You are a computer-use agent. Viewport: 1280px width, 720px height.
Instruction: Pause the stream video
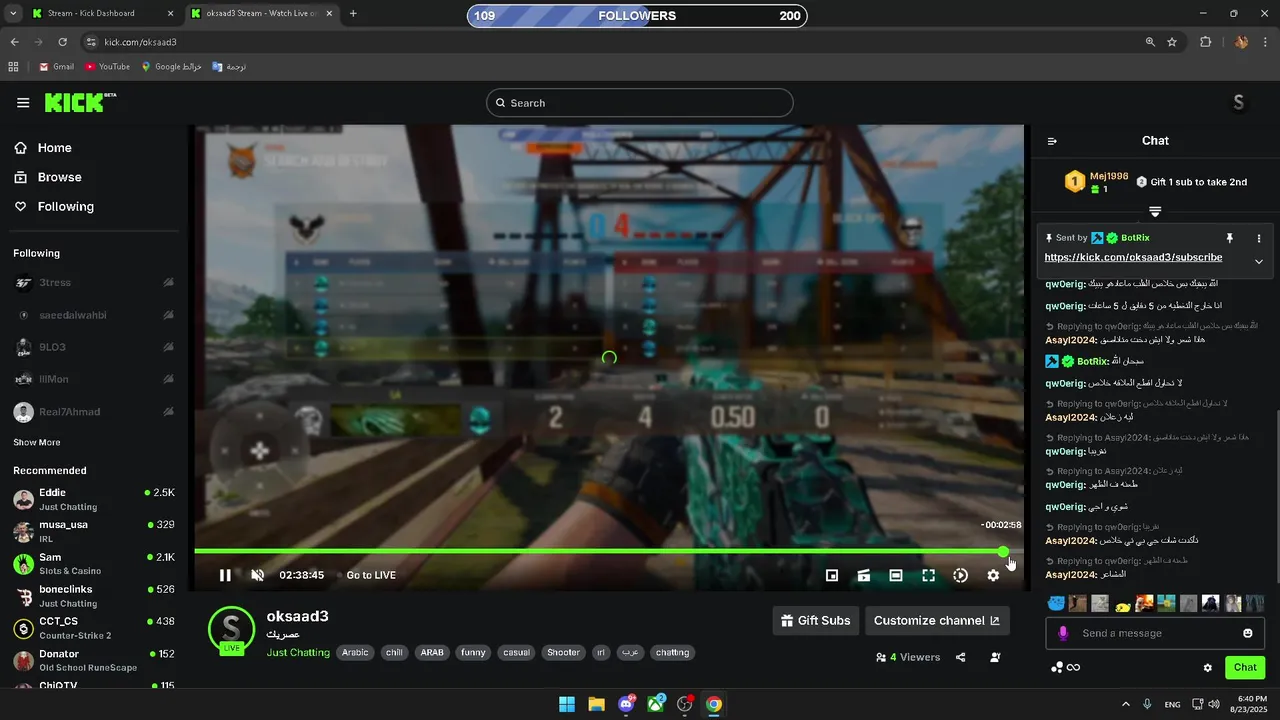(x=225, y=575)
